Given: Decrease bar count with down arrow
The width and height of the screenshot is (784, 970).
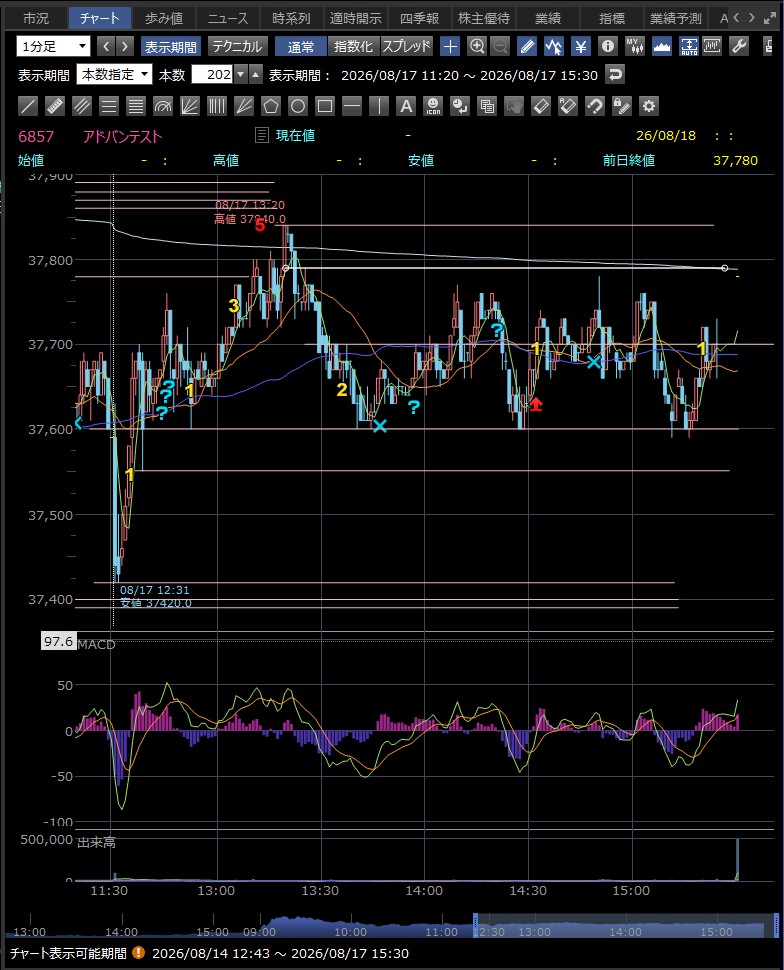Looking at the screenshot, I should tap(241, 75).
